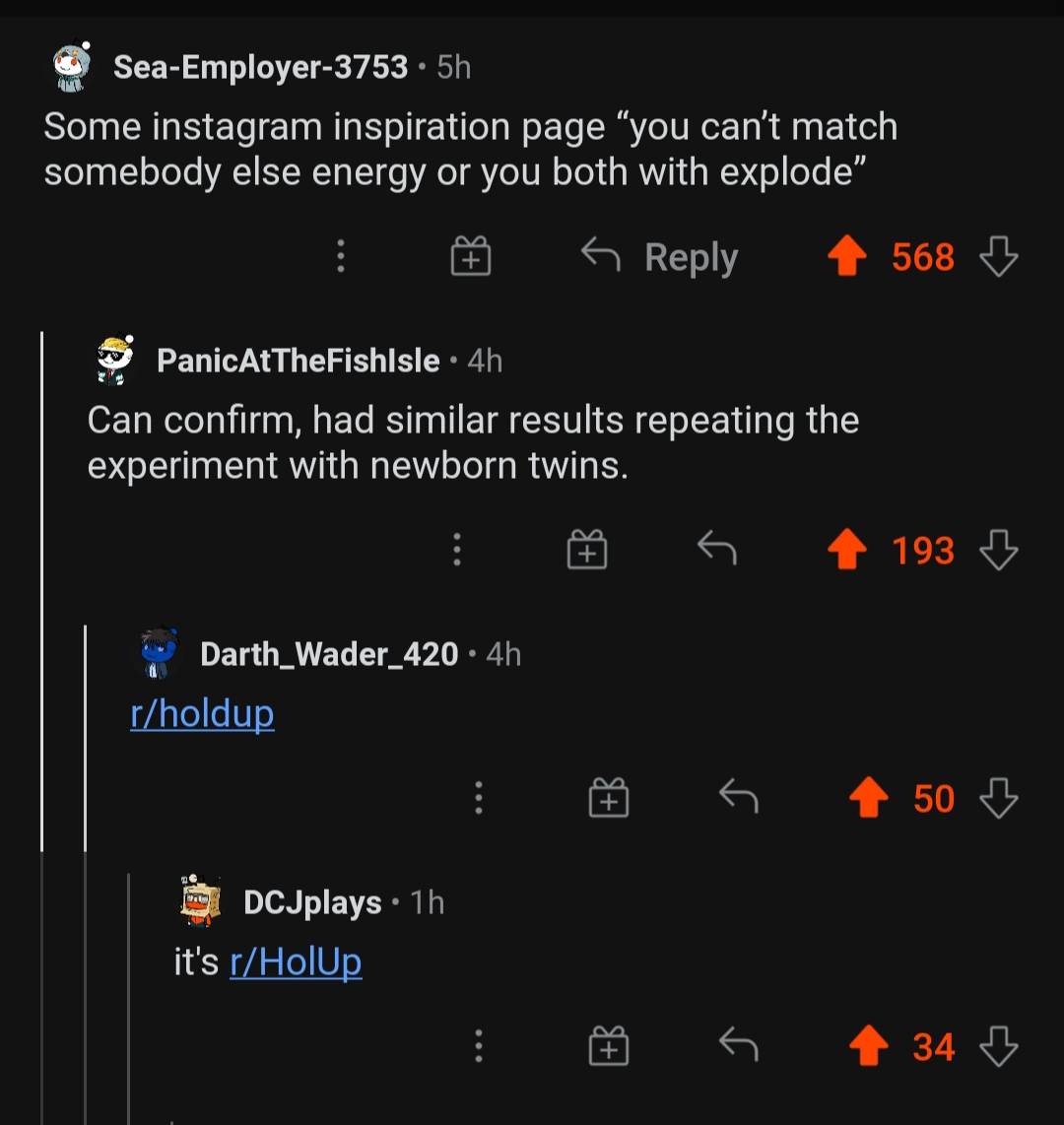This screenshot has width=1064, height=1125.
Task: Open the three-dot menu on Darth_Wader_420's comment
Action: click(479, 798)
